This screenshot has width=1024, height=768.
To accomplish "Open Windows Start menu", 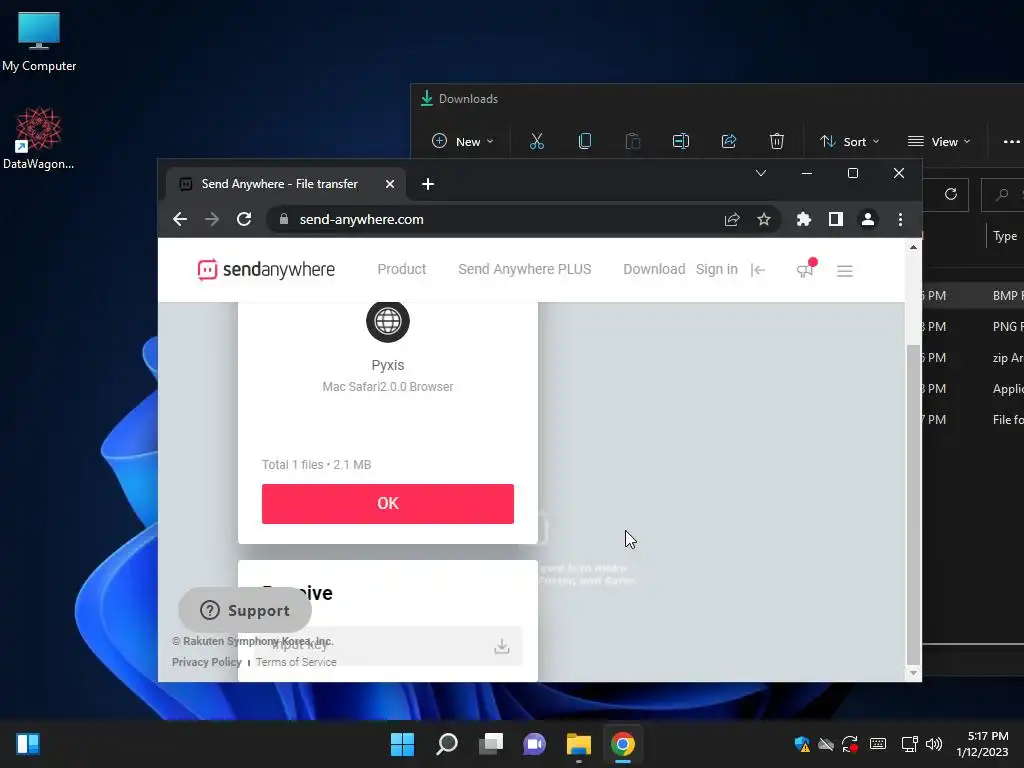I will click(x=402, y=744).
